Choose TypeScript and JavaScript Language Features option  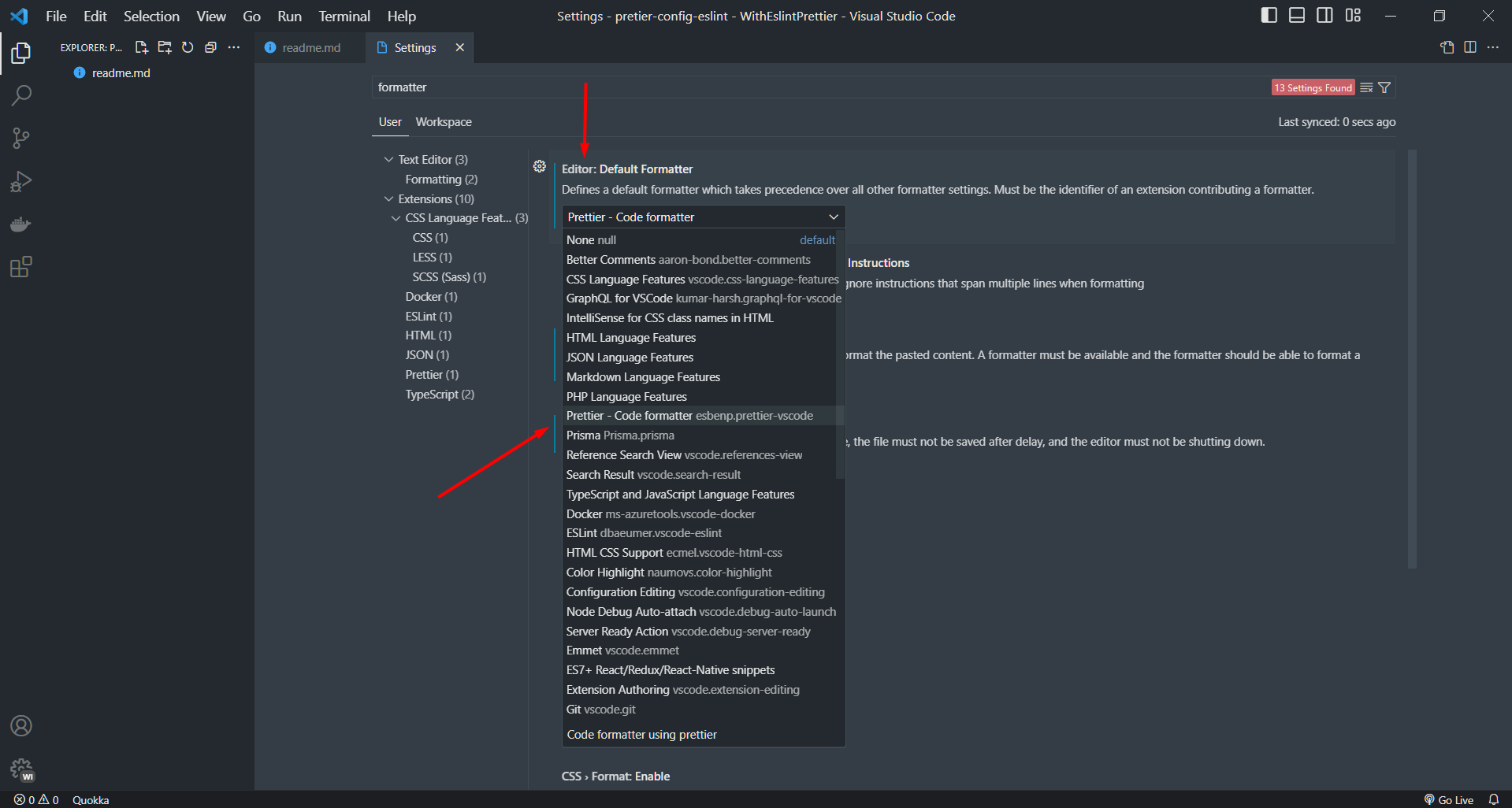click(x=700, y=495)
